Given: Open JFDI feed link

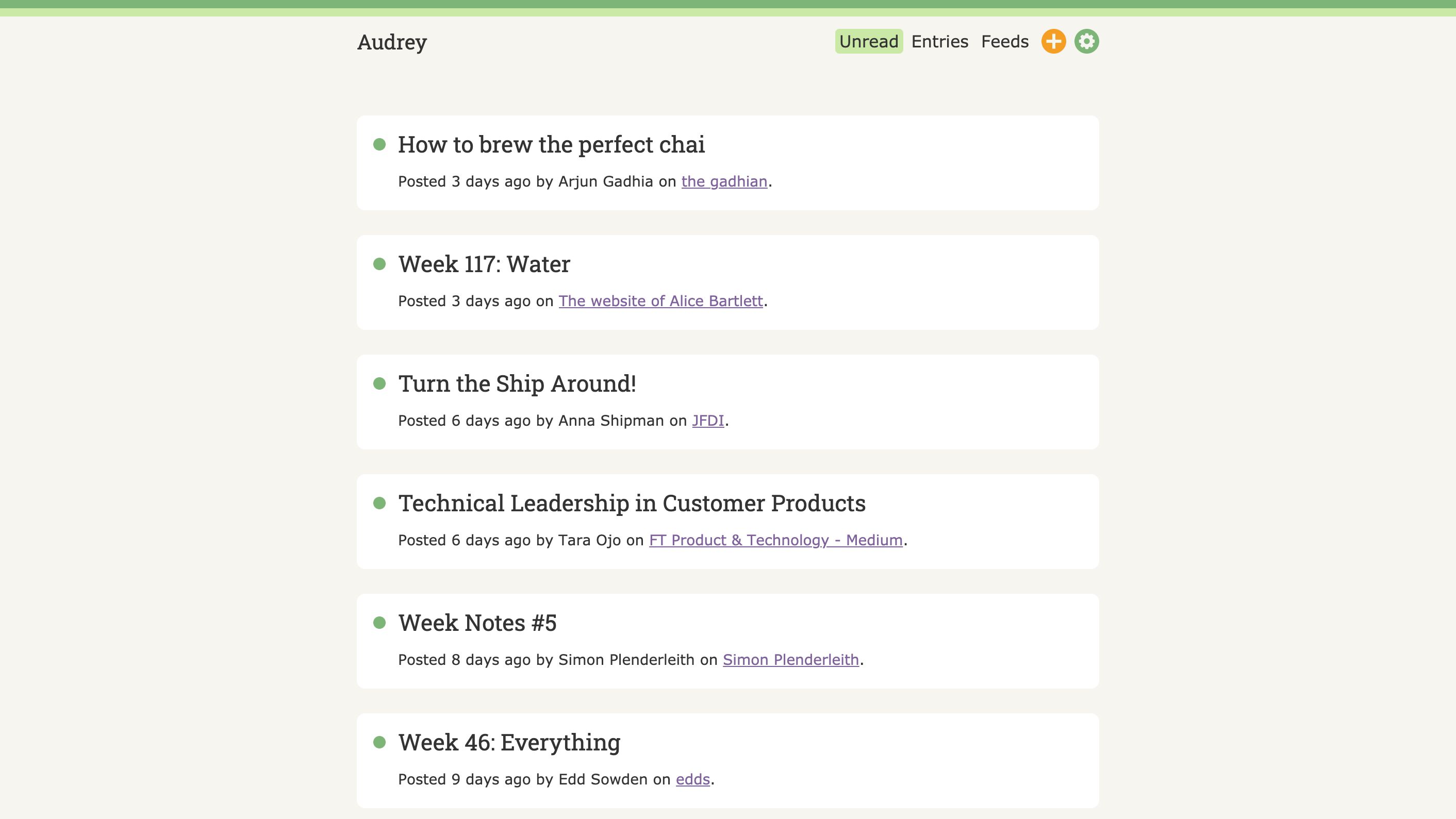Looking at the screenshot, I should click(707, 420).
